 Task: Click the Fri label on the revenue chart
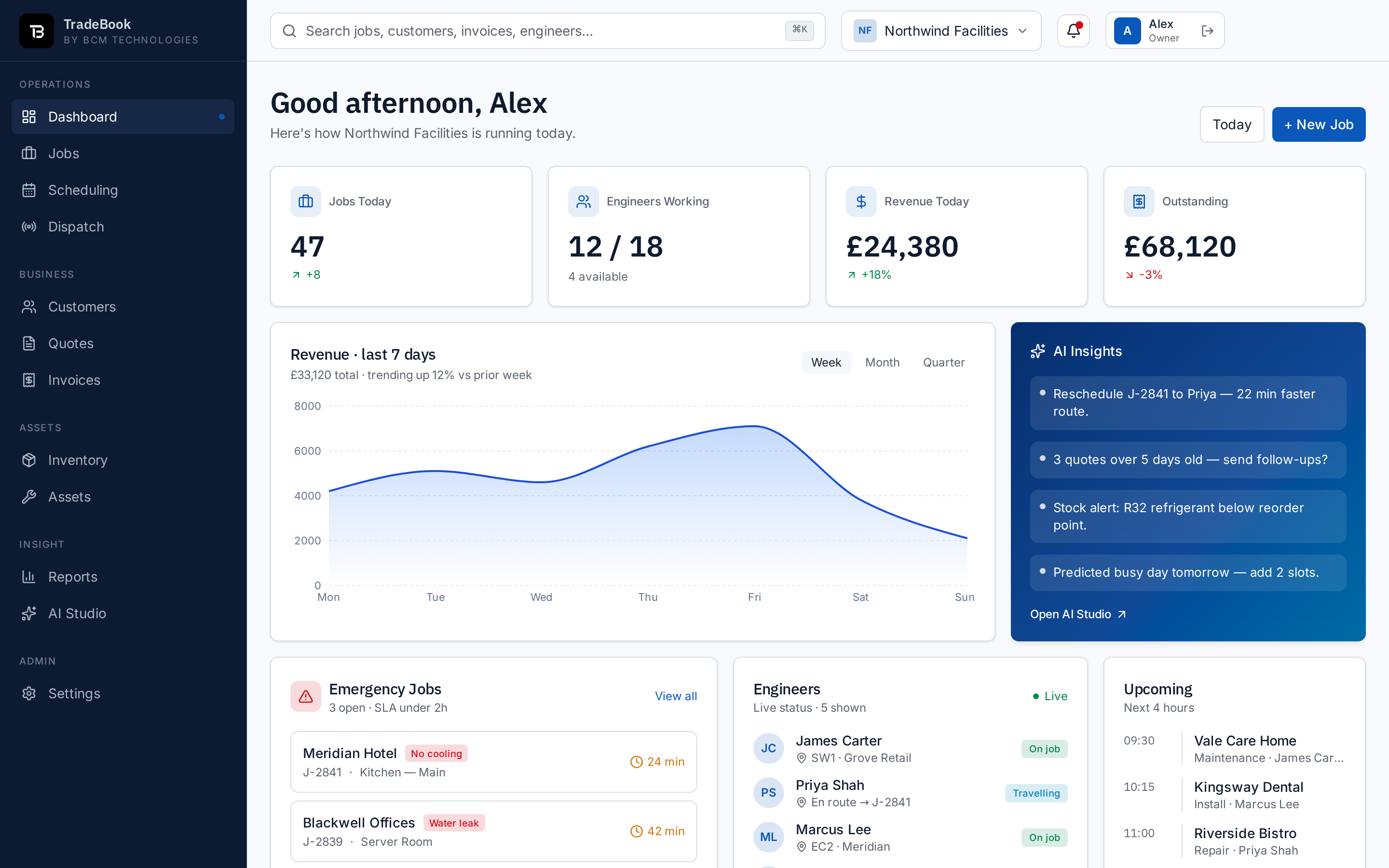754,597
